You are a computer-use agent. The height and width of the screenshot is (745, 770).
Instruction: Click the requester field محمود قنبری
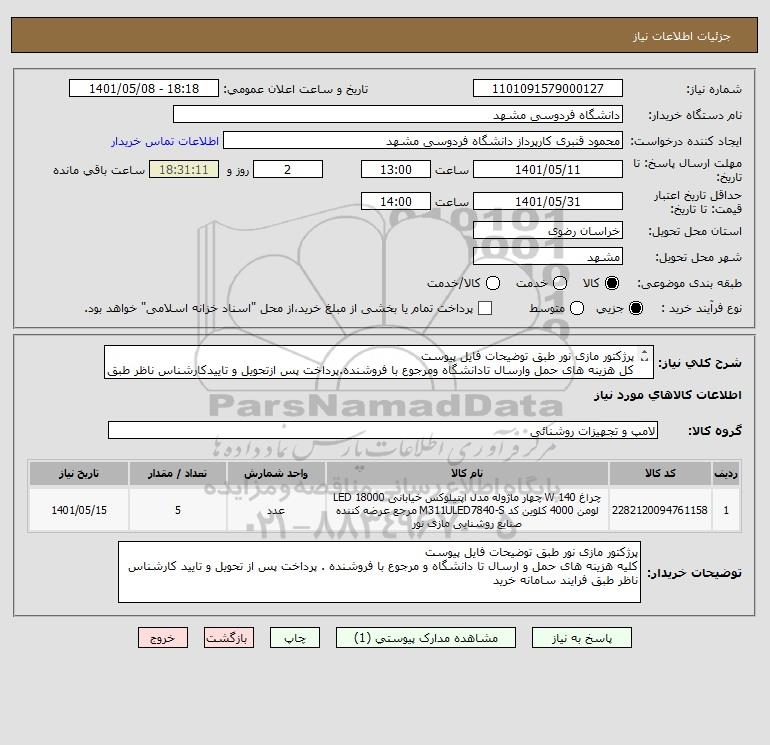[x=423, y=141]
